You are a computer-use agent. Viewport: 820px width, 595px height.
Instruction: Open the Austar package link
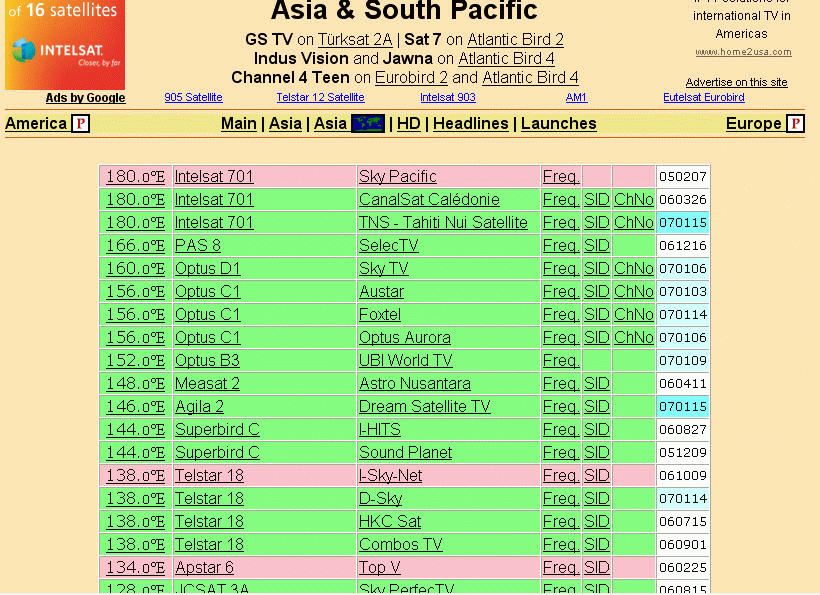(381, 292)
